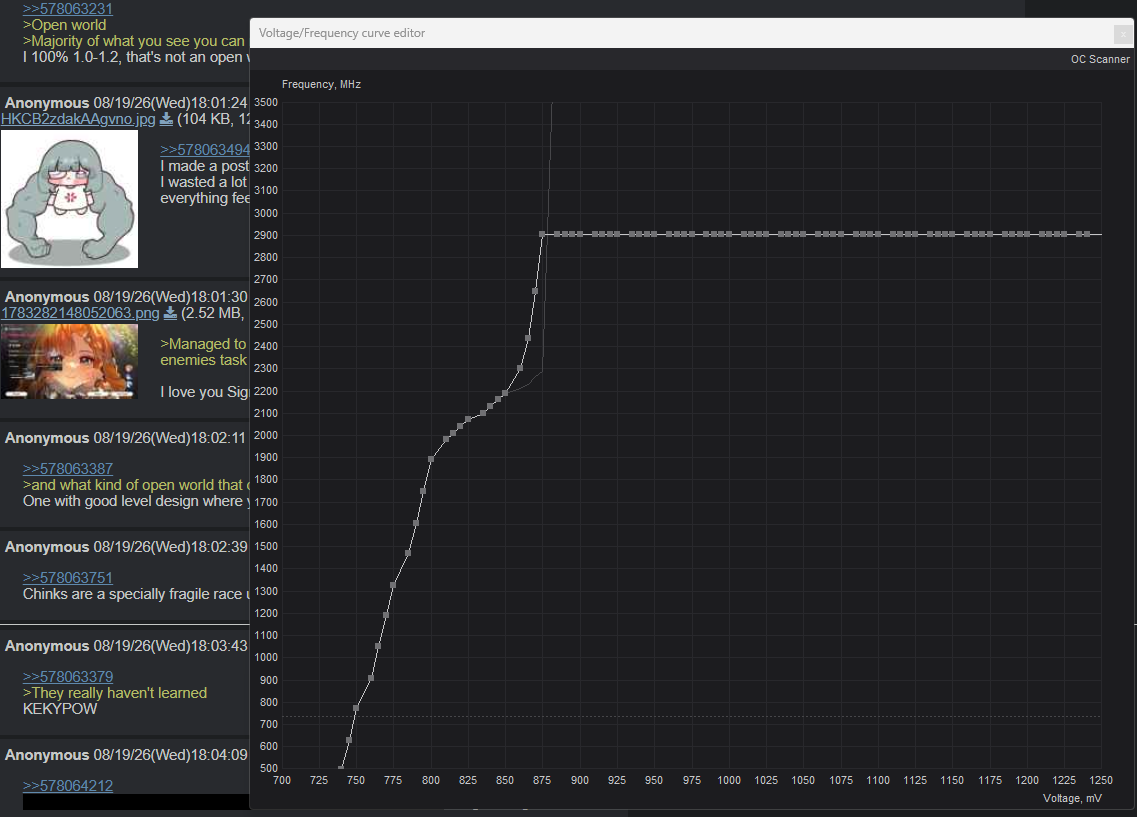Image resolution: width=1137 pixels, height=817 pixels.
Task: Click the 1250 voltage axis value
Action: [x=1101, y=780]
